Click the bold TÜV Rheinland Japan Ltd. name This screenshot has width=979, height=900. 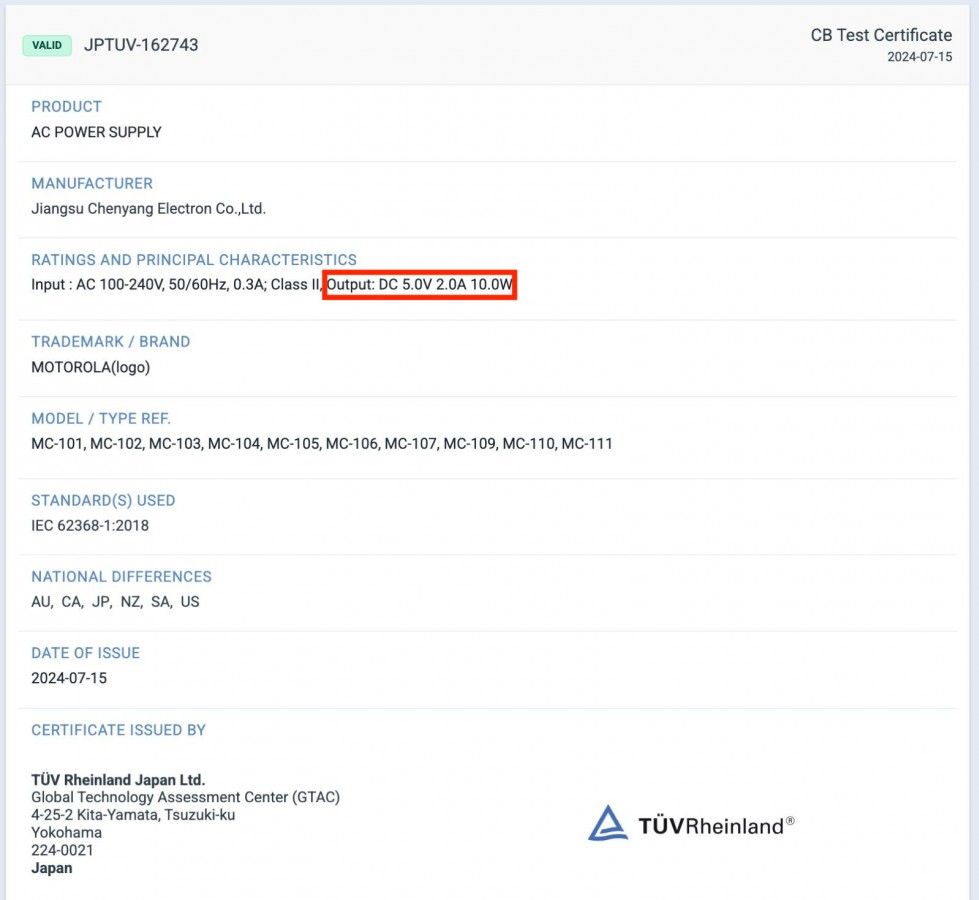coord(118,780)
